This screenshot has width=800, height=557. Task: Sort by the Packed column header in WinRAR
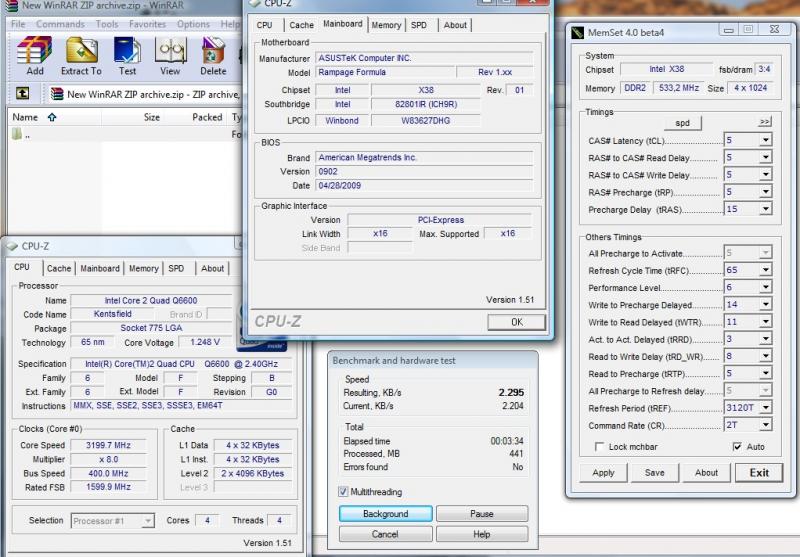195,117
